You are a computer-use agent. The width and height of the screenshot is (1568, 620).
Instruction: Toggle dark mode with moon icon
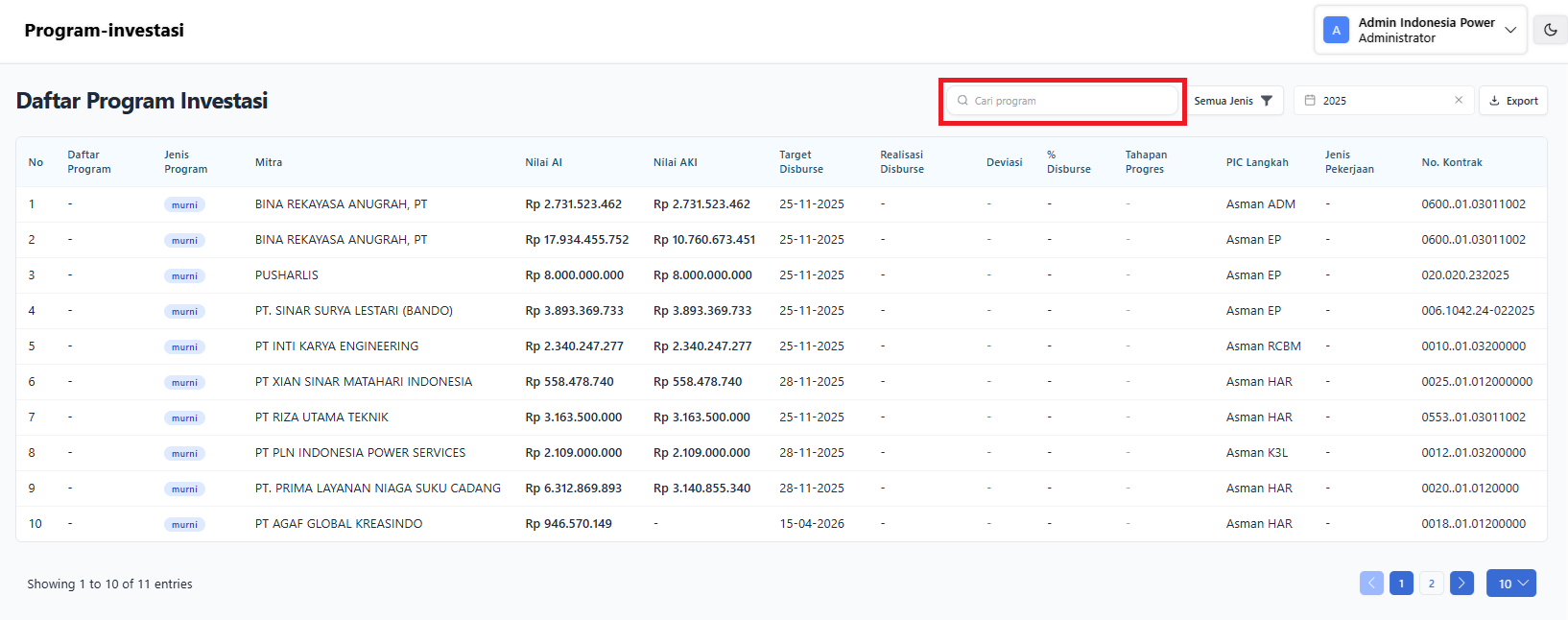[1550, 30]
